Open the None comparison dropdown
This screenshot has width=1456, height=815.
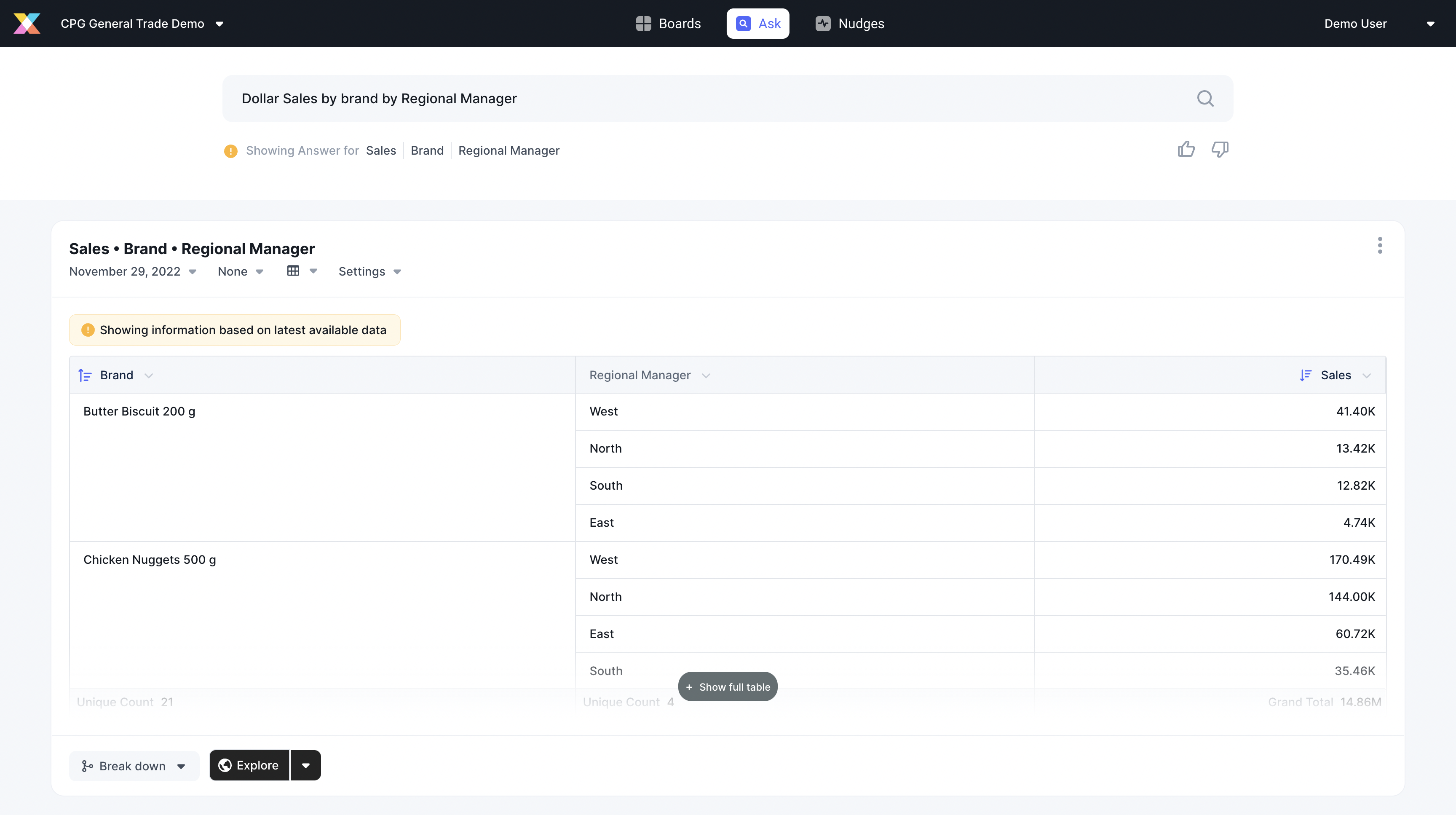[x=241, y=271]
